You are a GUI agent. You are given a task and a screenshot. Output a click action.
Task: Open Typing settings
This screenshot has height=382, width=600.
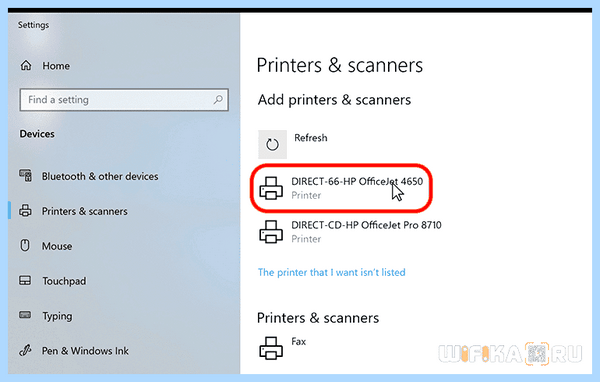pyautogui.click(x=57, y=316)
